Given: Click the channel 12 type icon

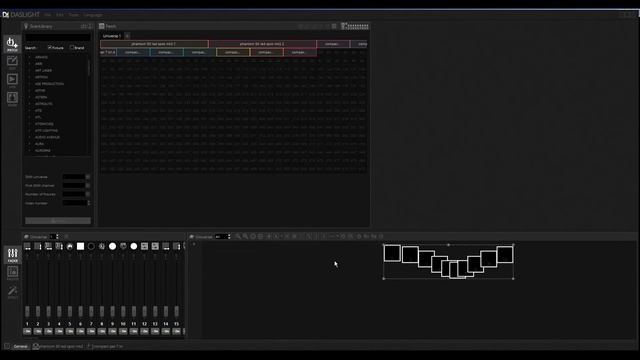Looking at the screenshot, I should (144, 246).
